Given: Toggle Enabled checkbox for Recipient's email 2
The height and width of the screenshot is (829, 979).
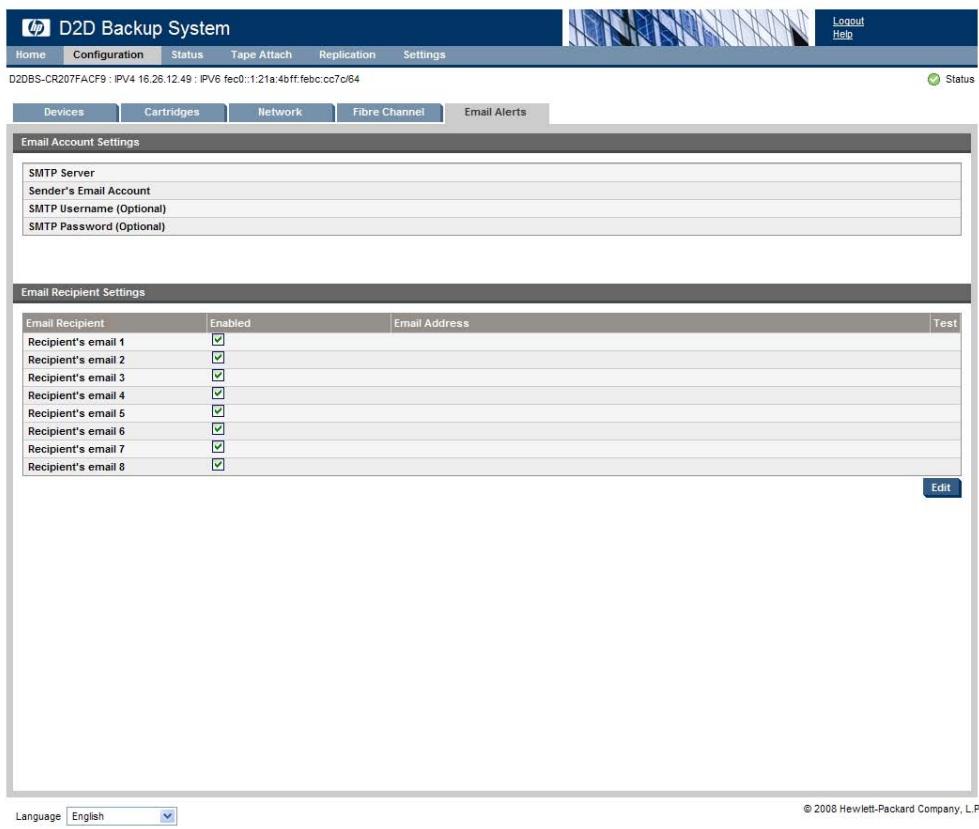Looking at the screenshot, I should coord(218,358).
